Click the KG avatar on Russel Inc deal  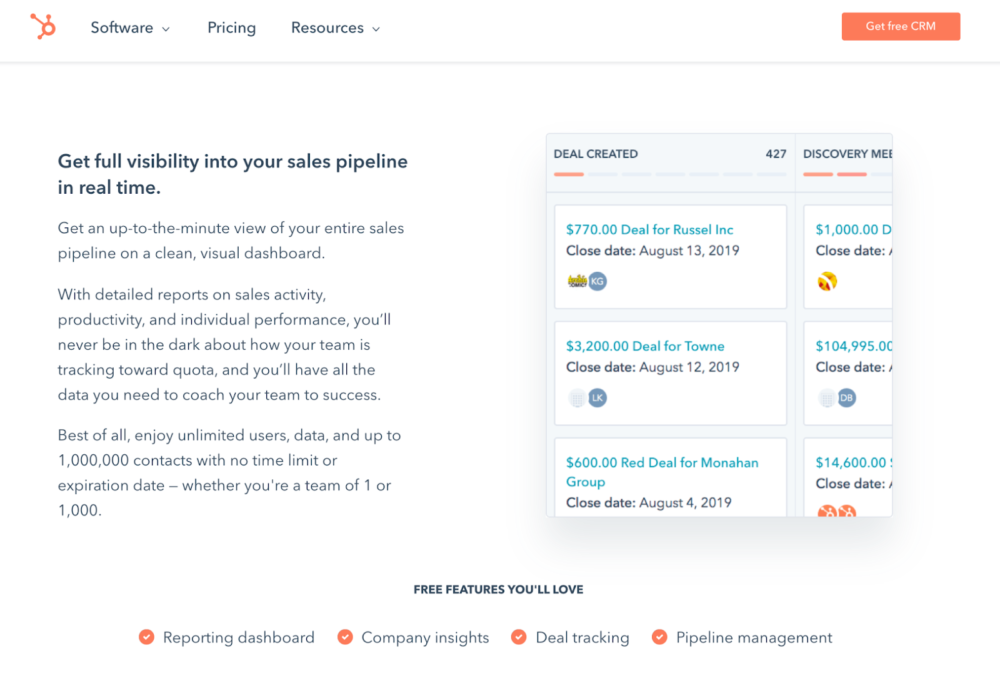pyautogui.click(x=598, y=281)
